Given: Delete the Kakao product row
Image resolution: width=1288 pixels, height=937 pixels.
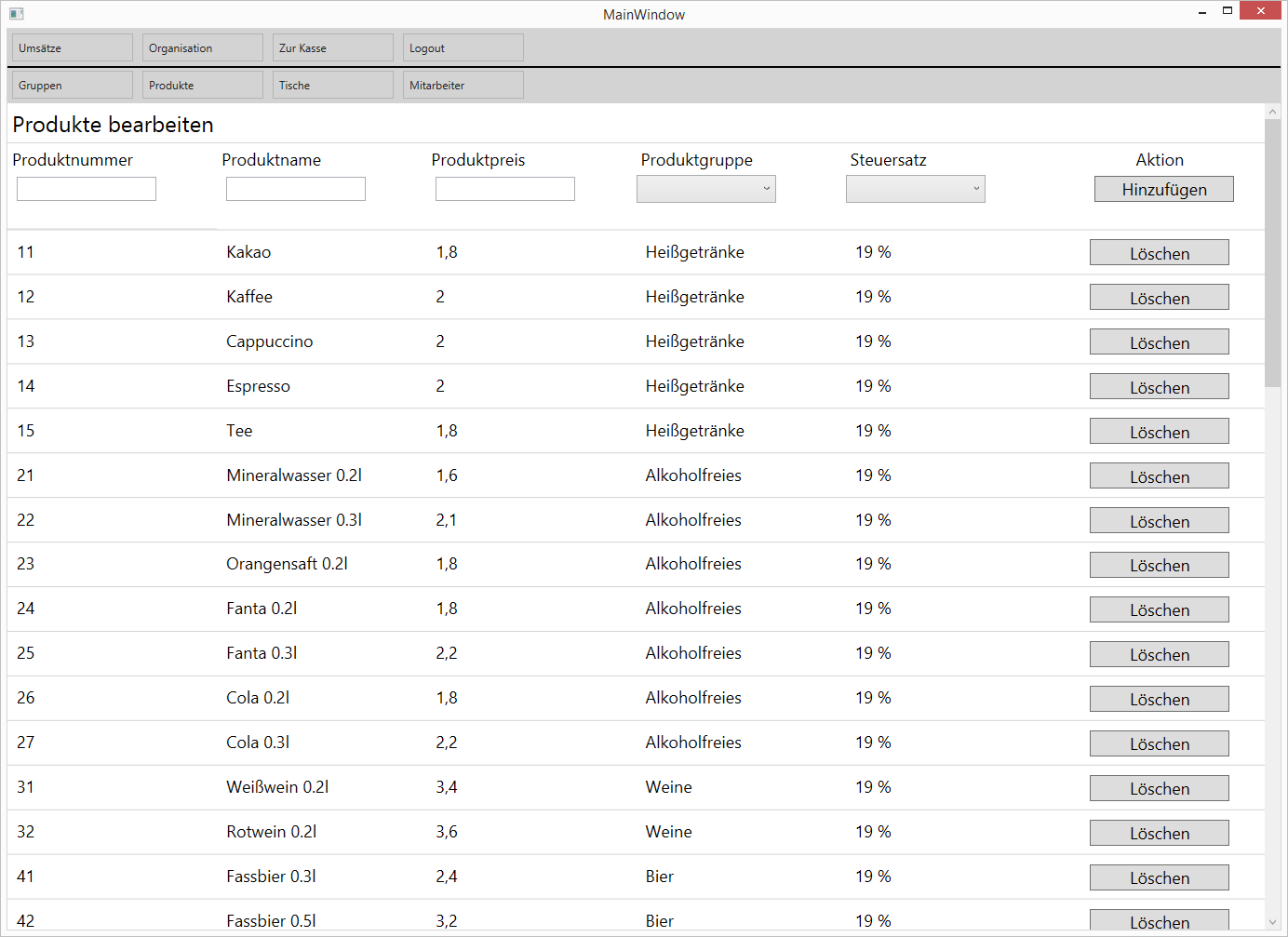Looking at the screenshot, I should click(1159, 253).
